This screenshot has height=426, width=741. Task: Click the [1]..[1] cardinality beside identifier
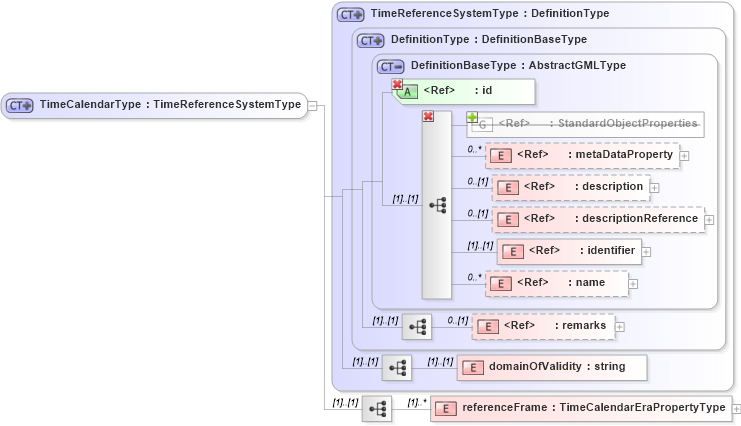click(x=480, y=245)
